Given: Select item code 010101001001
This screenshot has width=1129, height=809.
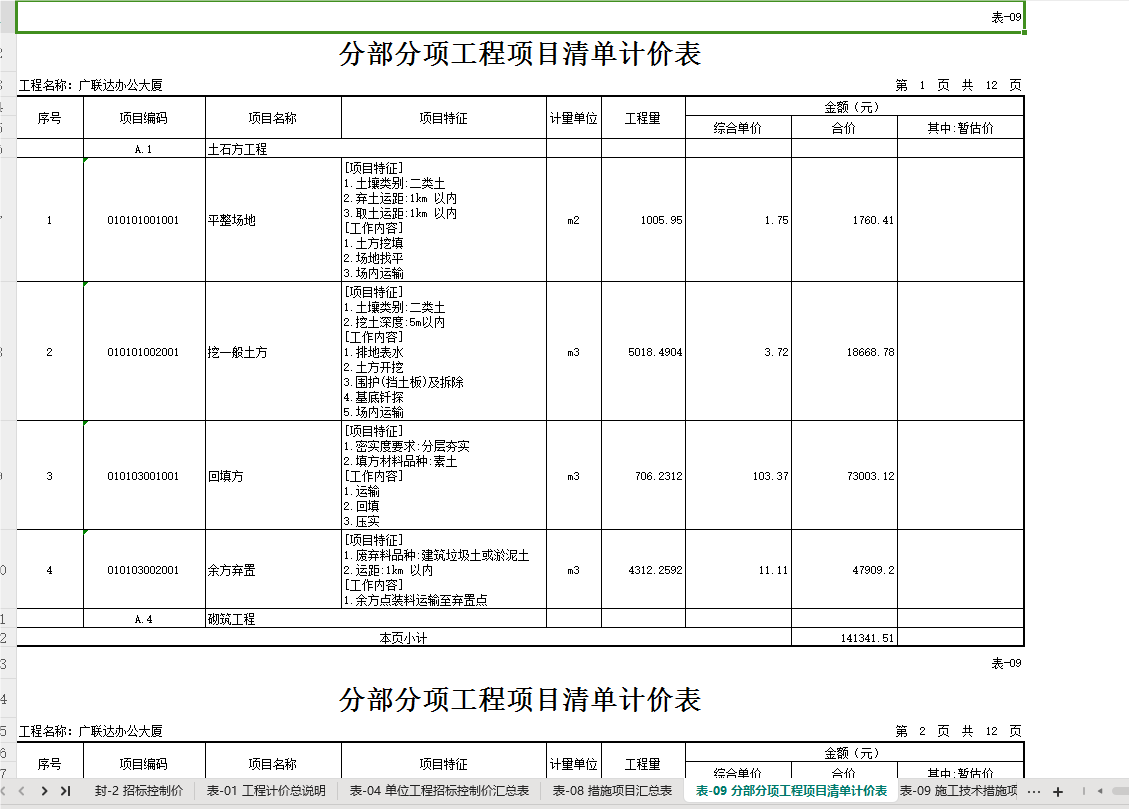Looking at the screenshot, I should 143,220.
